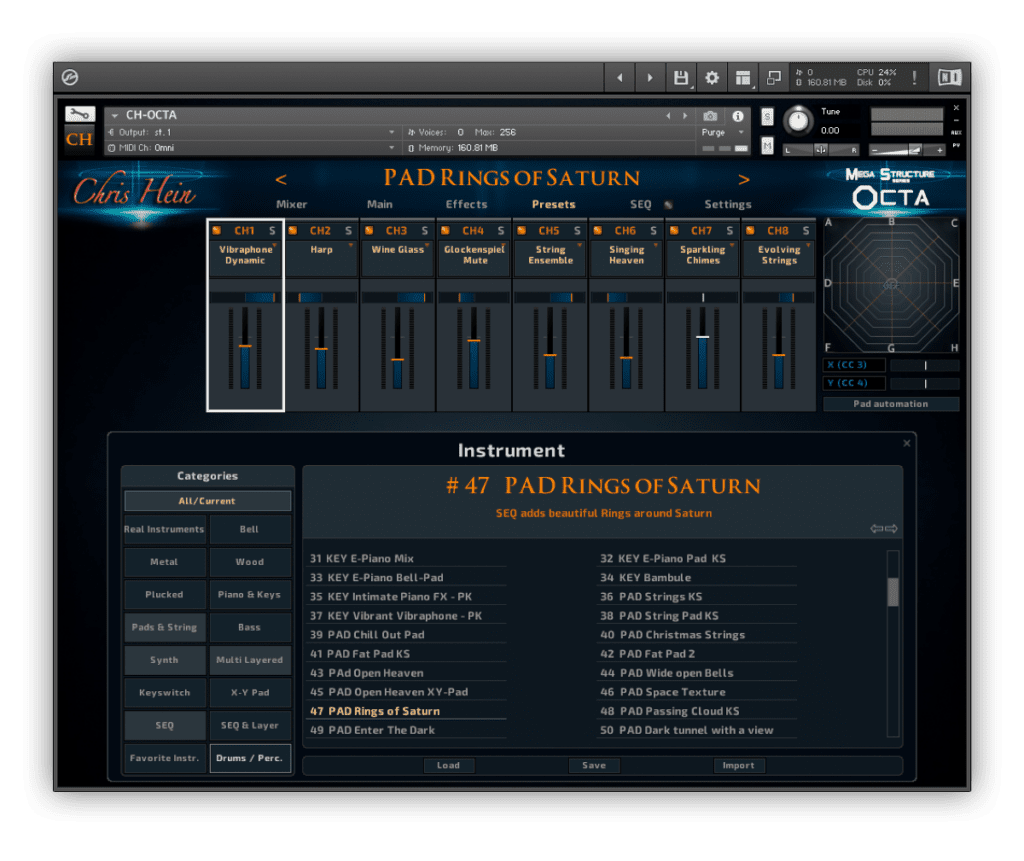
Task: Toggle the M mute button in instrument header
Action: point(767,145)
